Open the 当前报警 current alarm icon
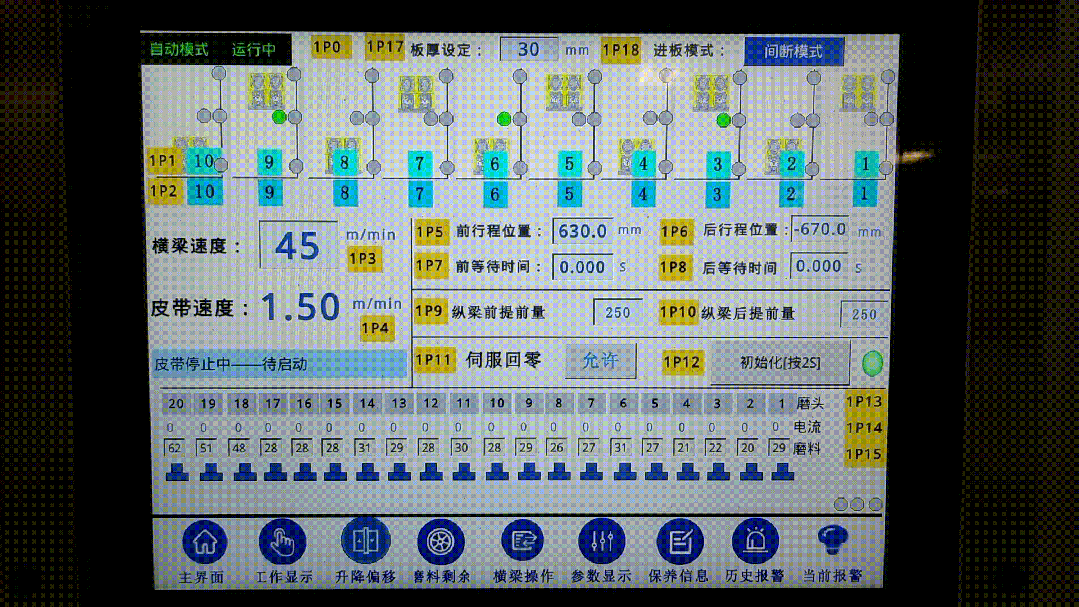Viewport: 1079px width, 607px height. (834, 540)
